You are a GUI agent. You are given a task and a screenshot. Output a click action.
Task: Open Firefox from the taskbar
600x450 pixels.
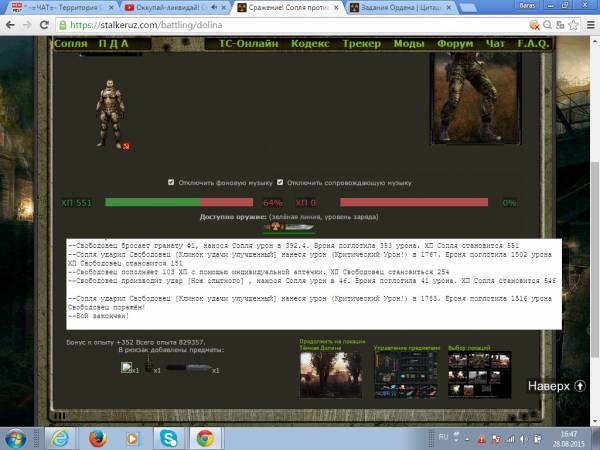coord(96,438)
